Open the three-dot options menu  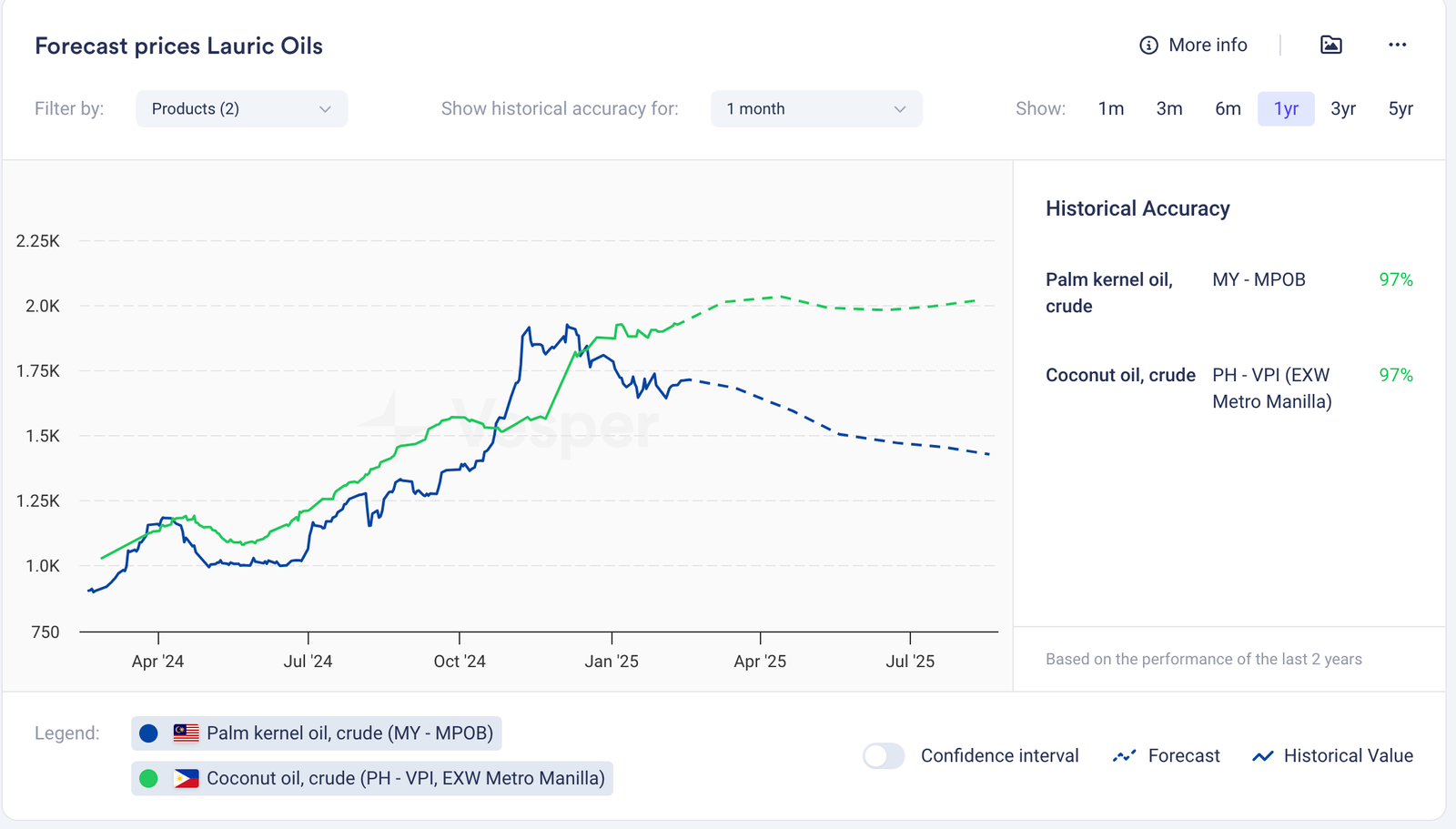click(x=1397, y=45)
